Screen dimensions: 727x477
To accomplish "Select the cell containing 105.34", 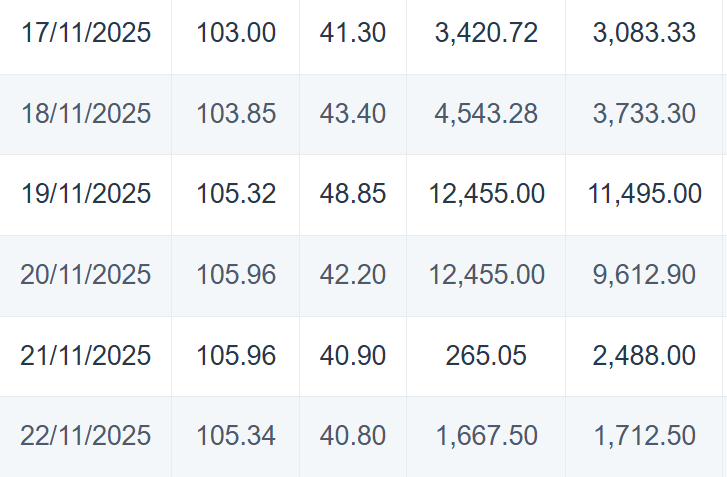I will pyautogui.click(x=236, y=436).
